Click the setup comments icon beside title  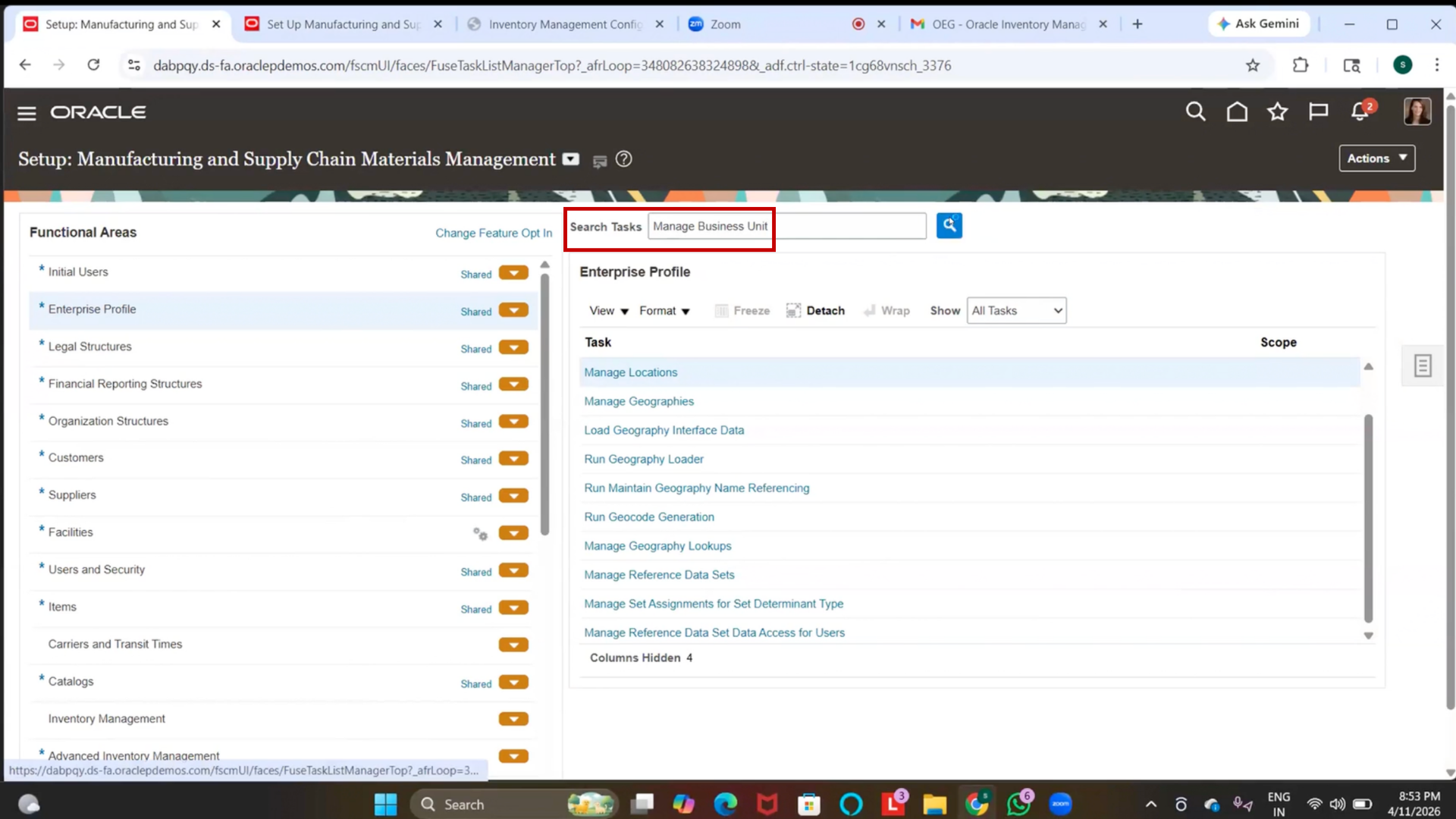tap(599, 161)
